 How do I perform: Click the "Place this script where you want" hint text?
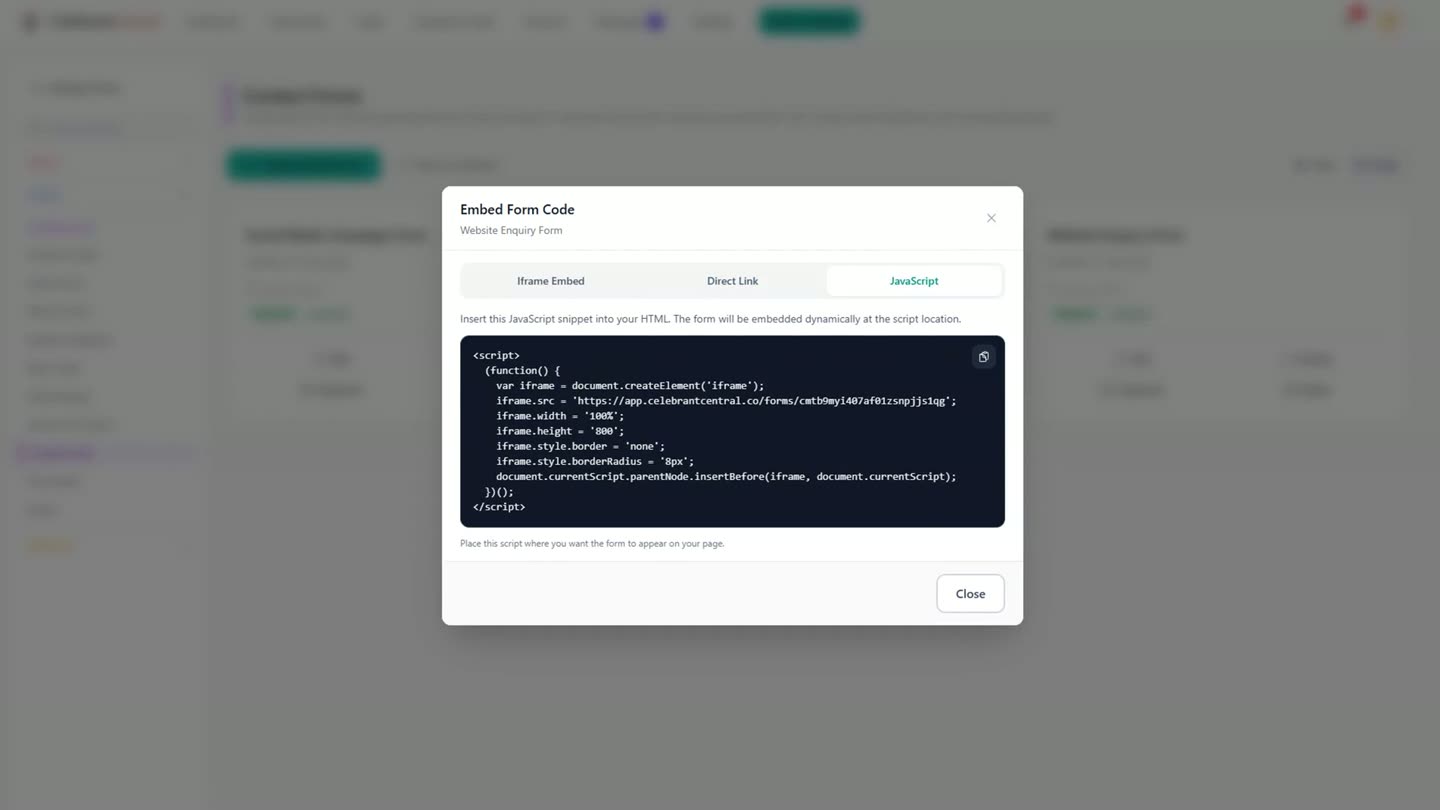click(x=592, y=544)
